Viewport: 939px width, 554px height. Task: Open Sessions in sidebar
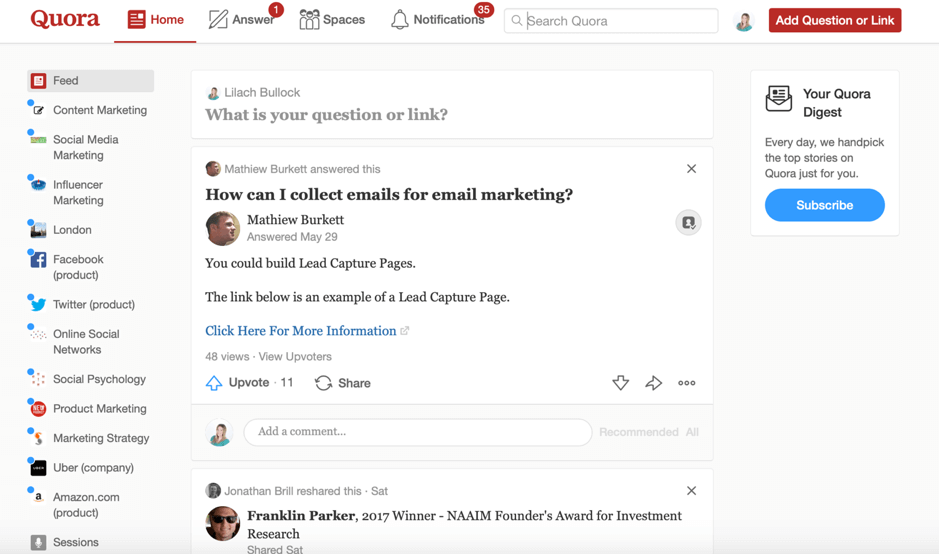(x=75, y=542)
